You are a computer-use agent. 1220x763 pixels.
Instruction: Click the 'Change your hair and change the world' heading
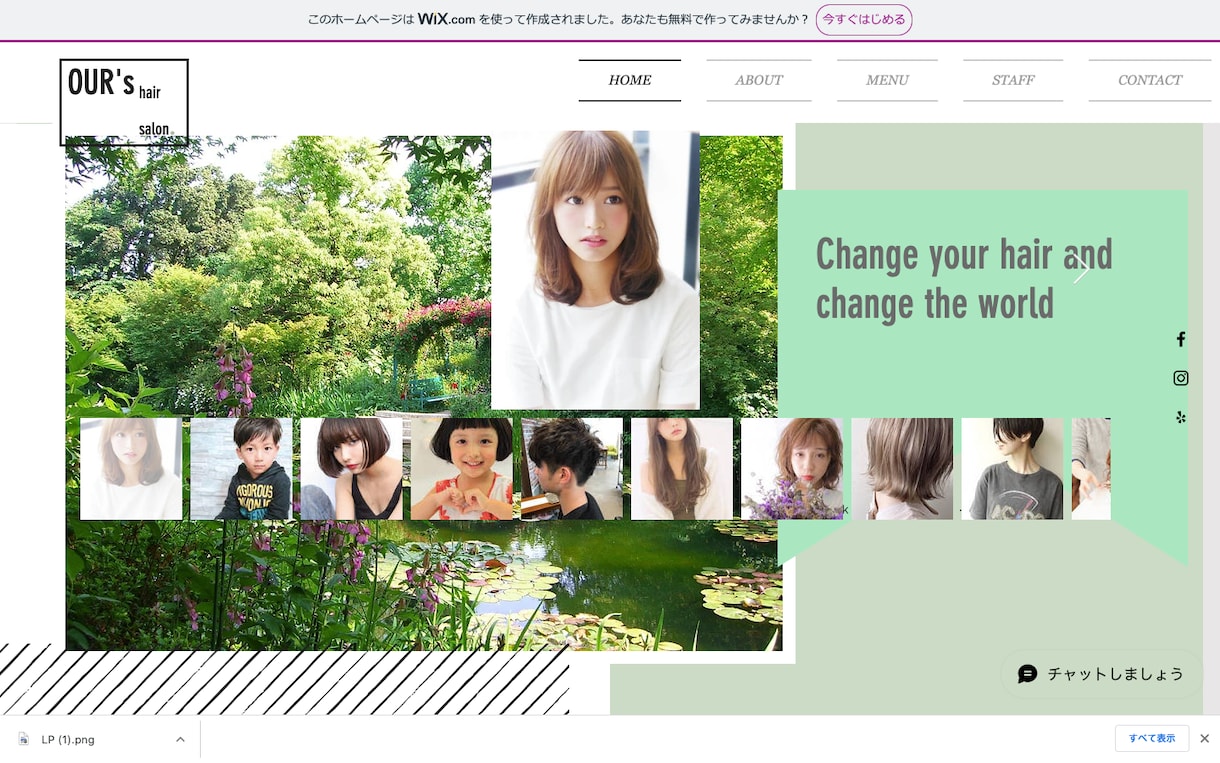pyautogui.click(x=964, y=279)
